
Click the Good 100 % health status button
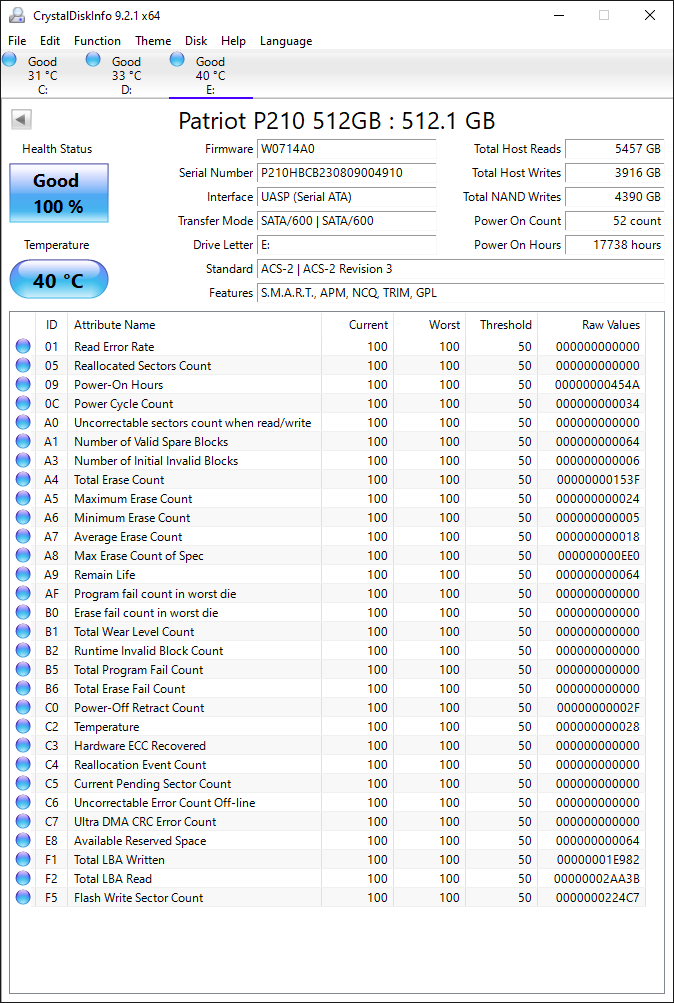pyautogui.click(x=59, y=193)
